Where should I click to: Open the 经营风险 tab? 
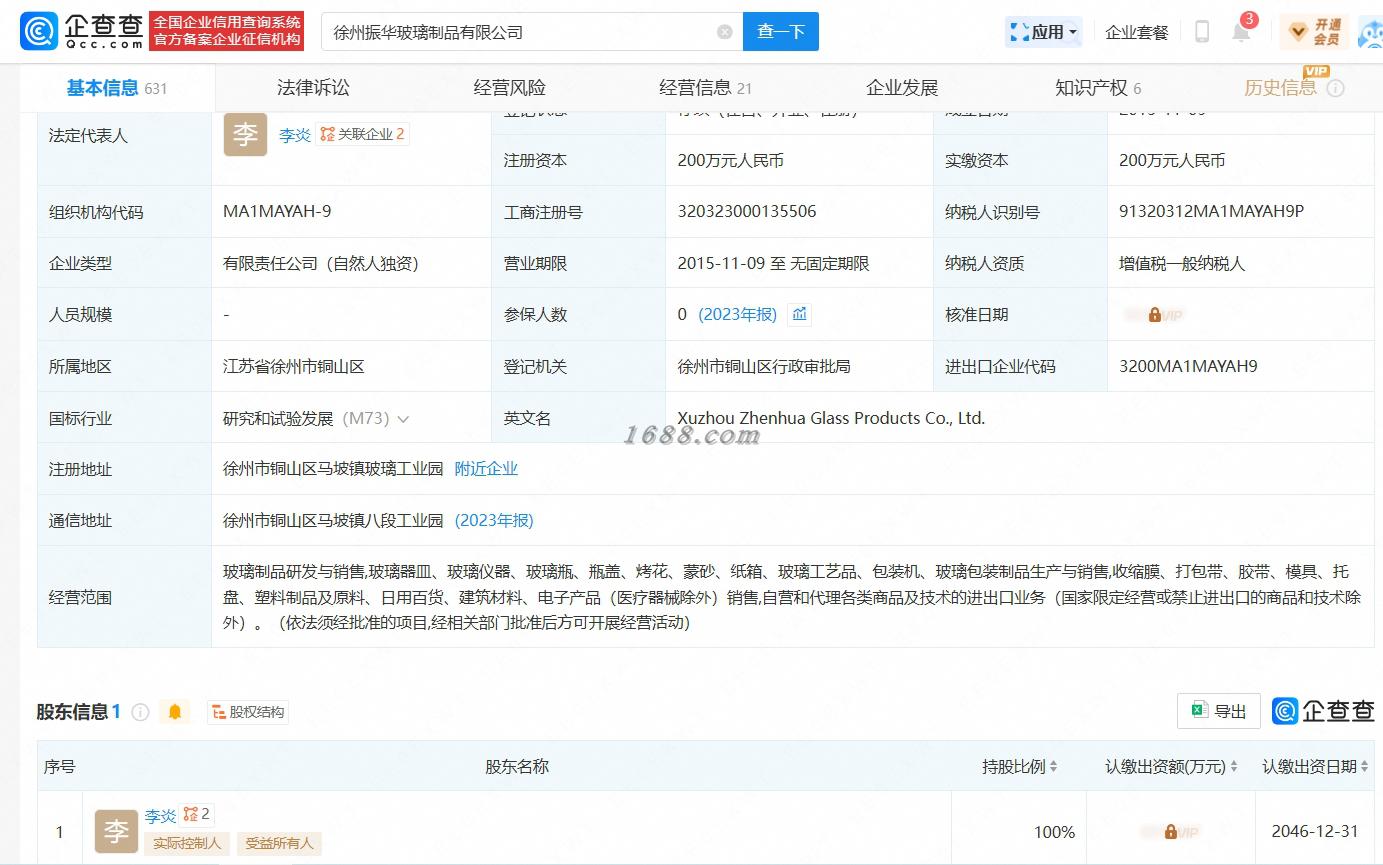pos(510,88)
